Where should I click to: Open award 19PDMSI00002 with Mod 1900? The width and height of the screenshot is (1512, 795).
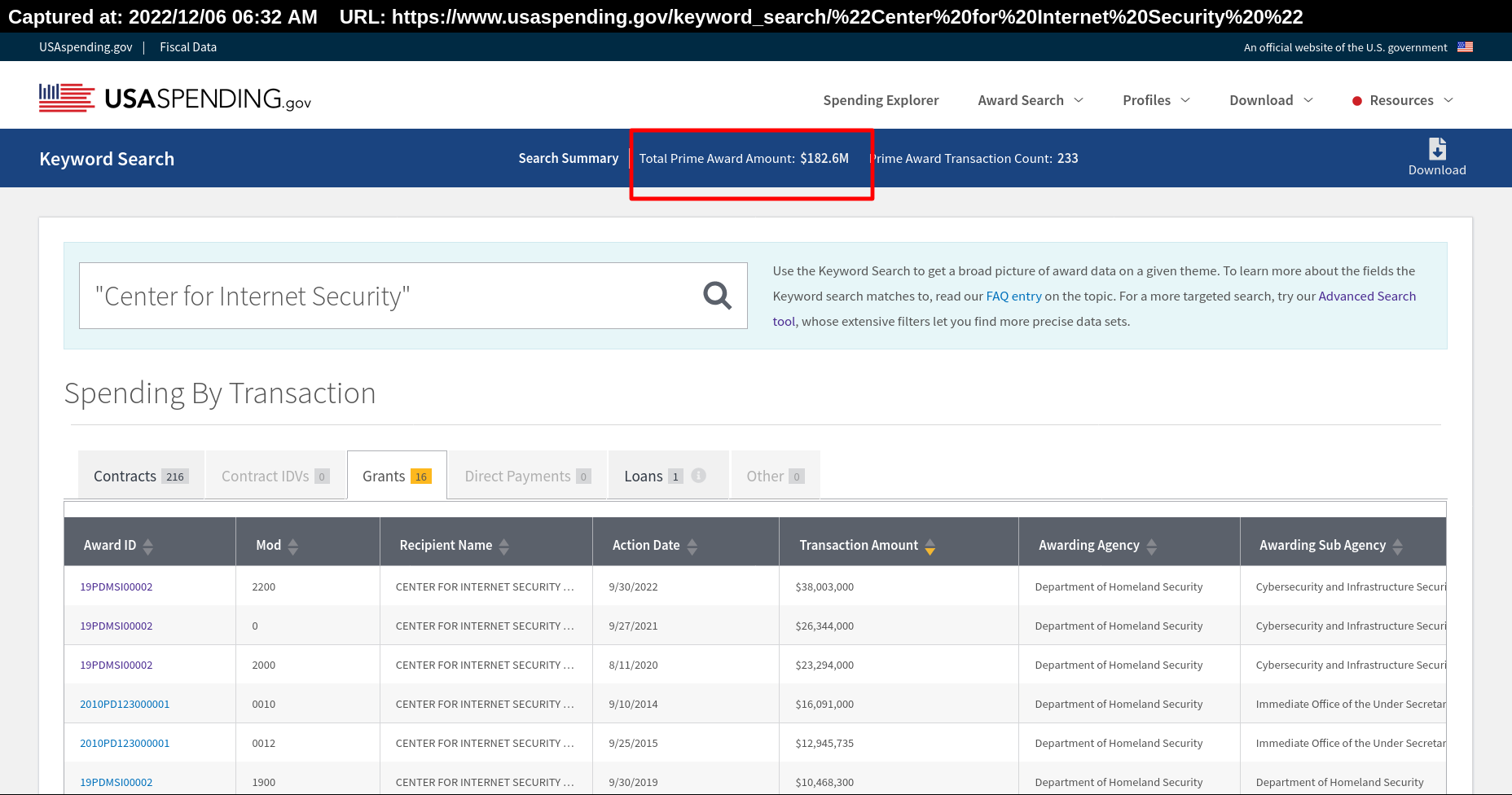pyautogui.click(x=116, y=782)
